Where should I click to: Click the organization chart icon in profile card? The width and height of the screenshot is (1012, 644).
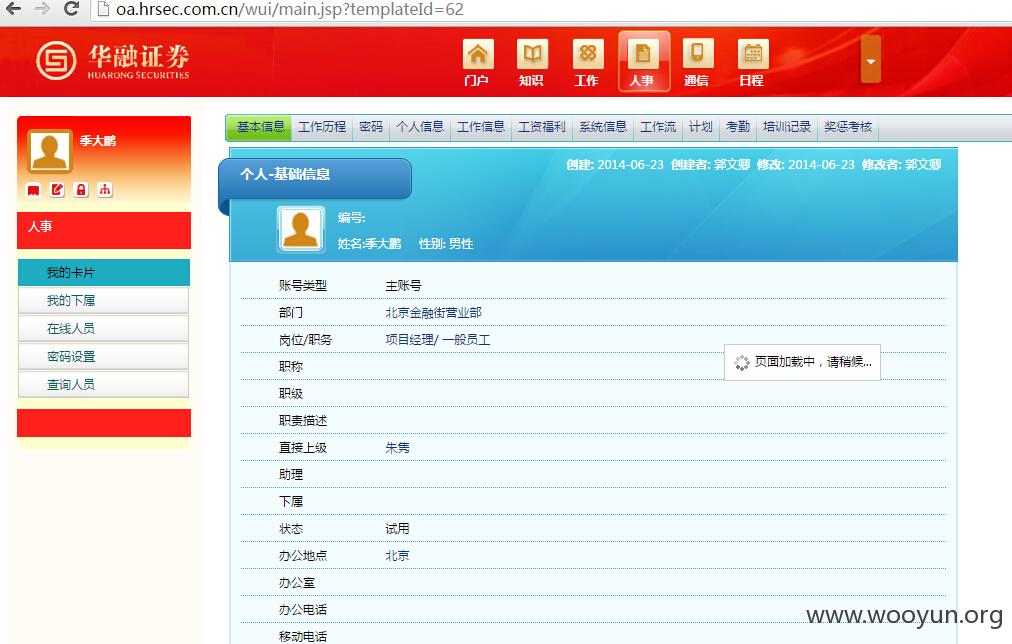(x=105, y=190)
